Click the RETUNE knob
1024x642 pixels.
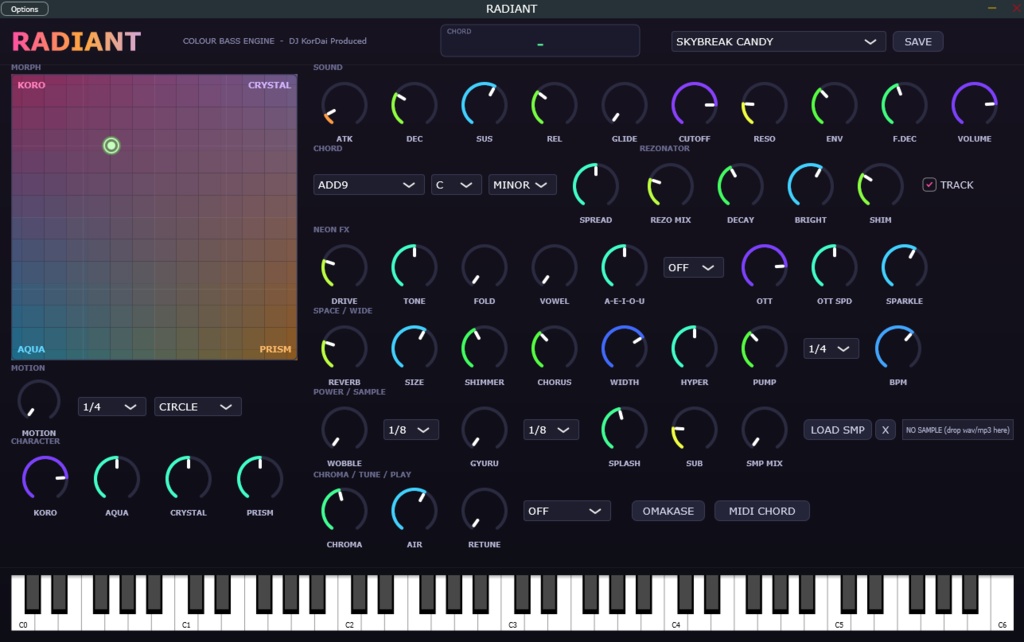(484, 510)
